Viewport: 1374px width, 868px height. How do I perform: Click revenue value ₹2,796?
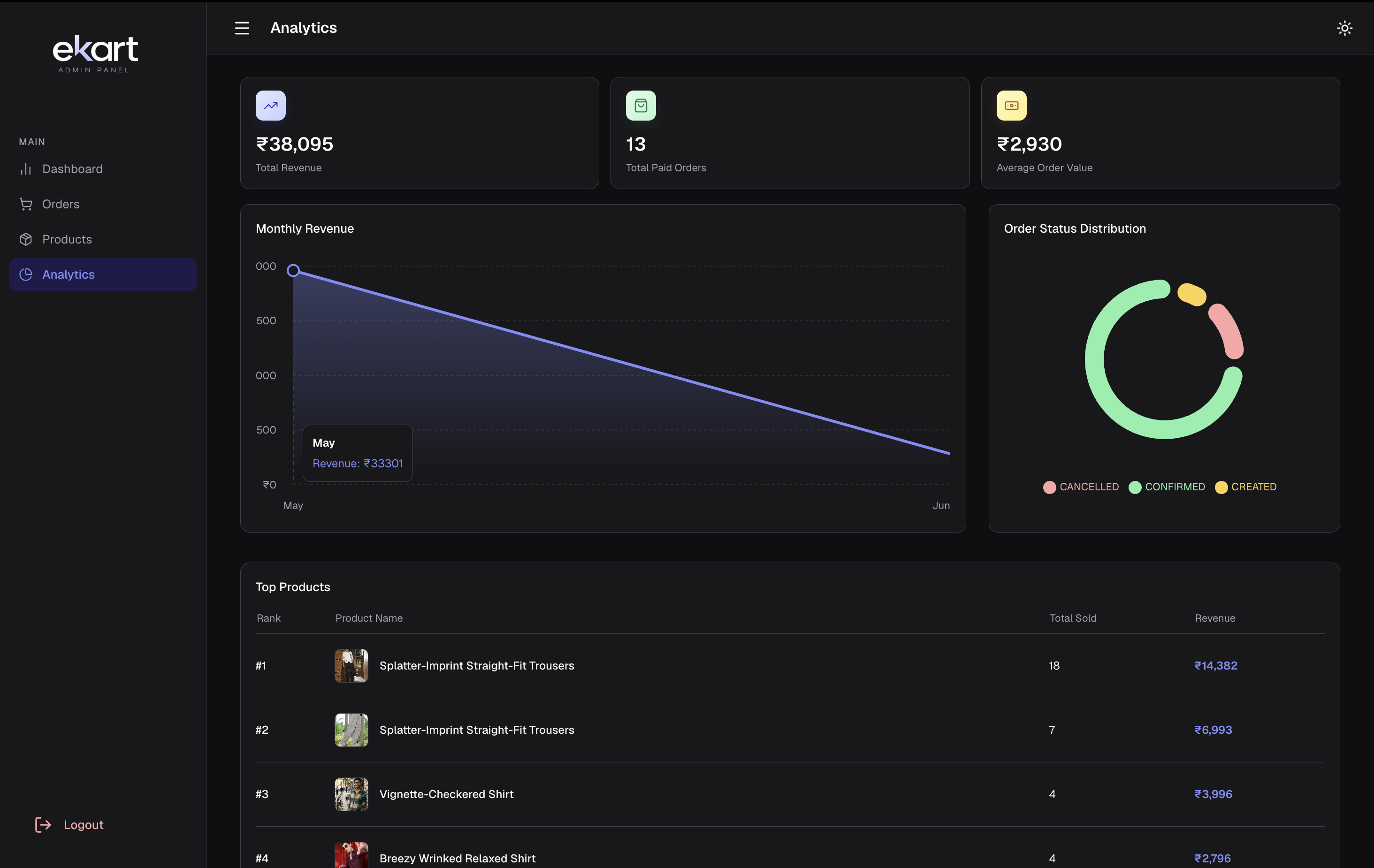tap(1213, 858)
